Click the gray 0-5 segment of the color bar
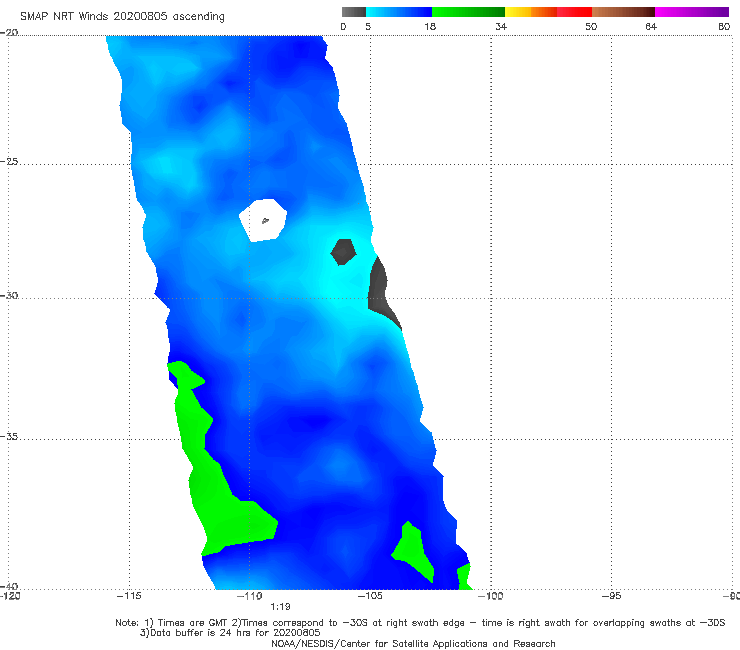Viewport: 740px width, 650px height. coord(354,12)
